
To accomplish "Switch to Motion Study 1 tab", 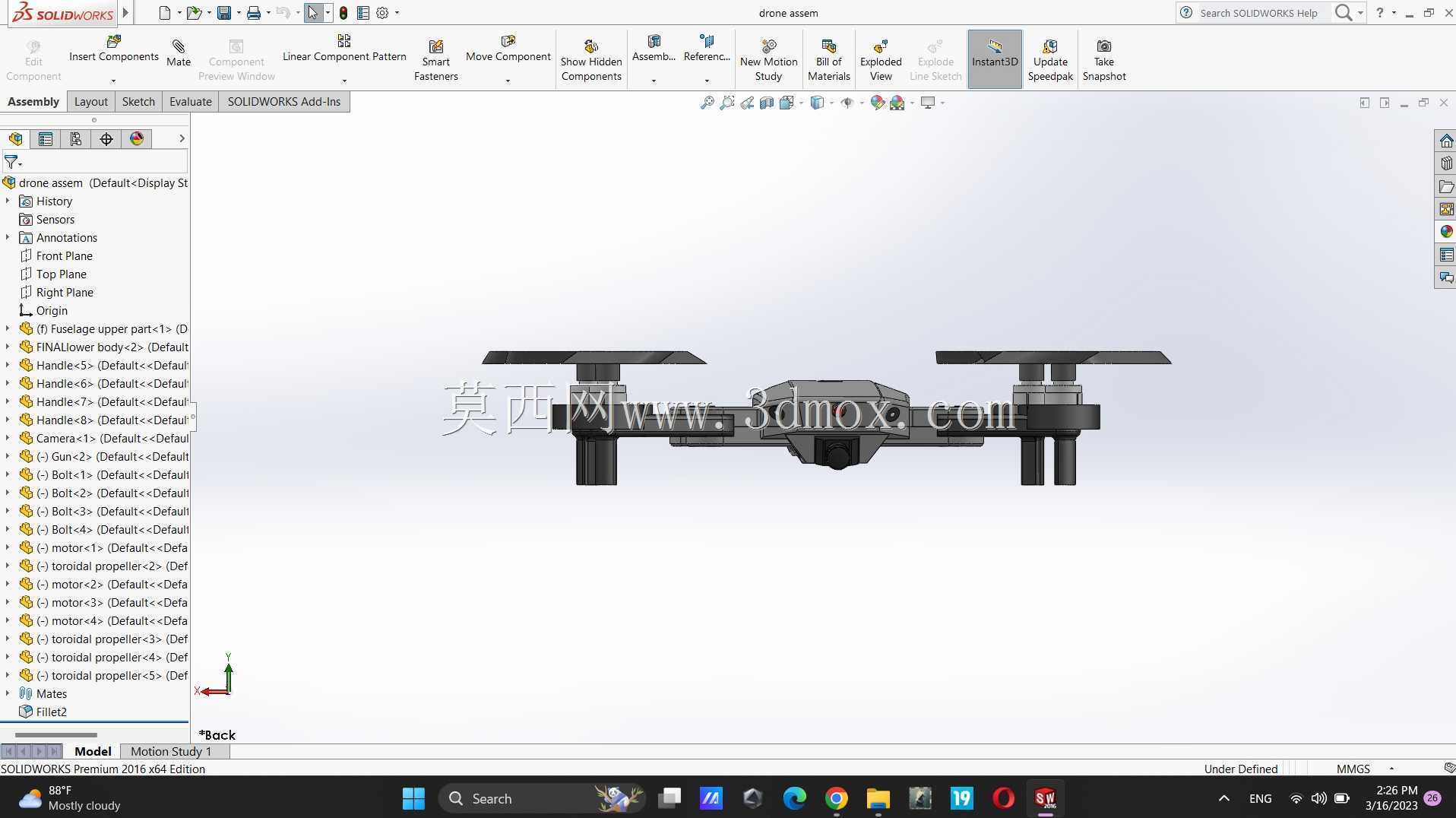I will tap(171, 752).
